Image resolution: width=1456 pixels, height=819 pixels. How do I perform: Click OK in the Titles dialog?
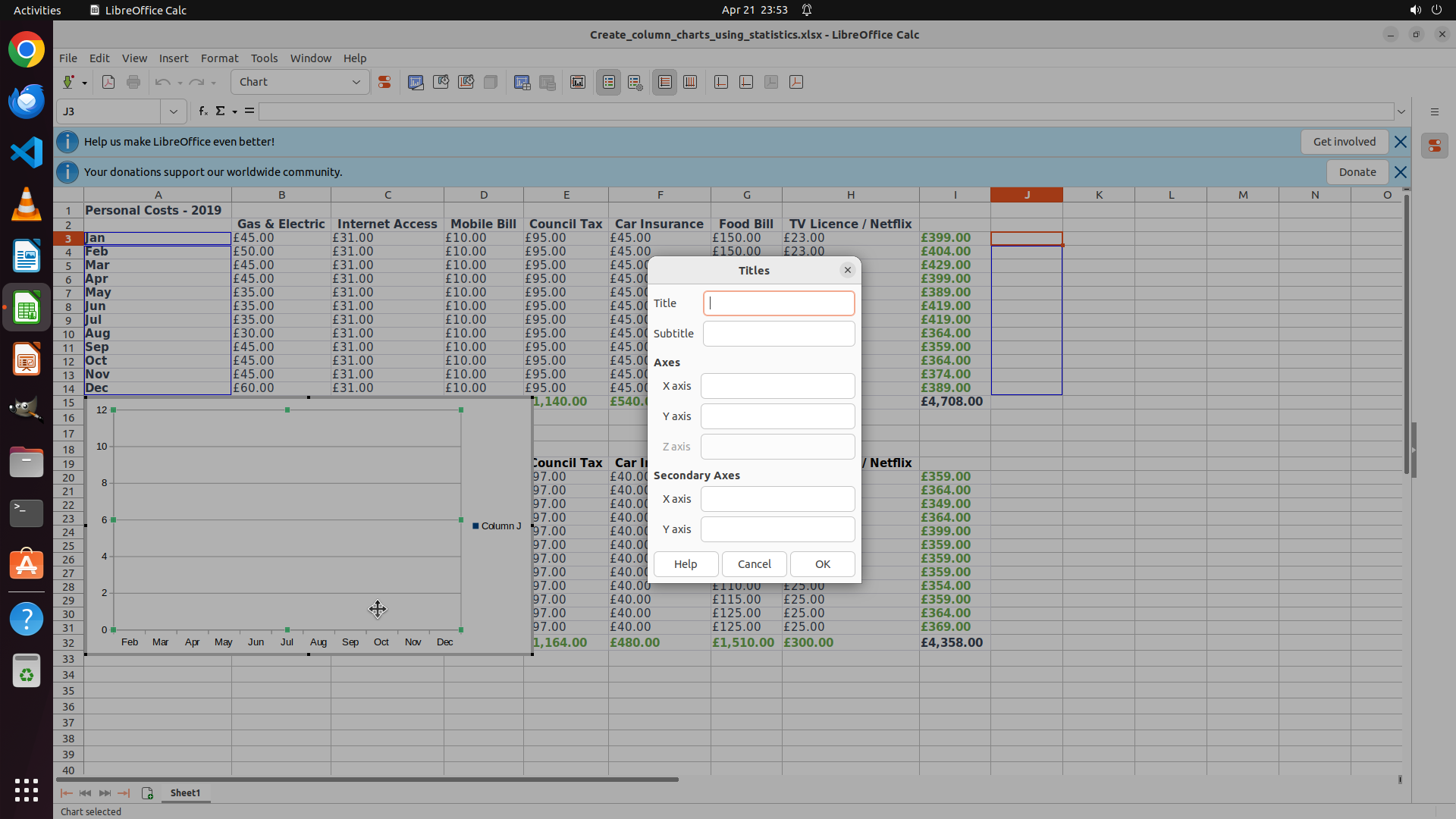pos(822,564)
